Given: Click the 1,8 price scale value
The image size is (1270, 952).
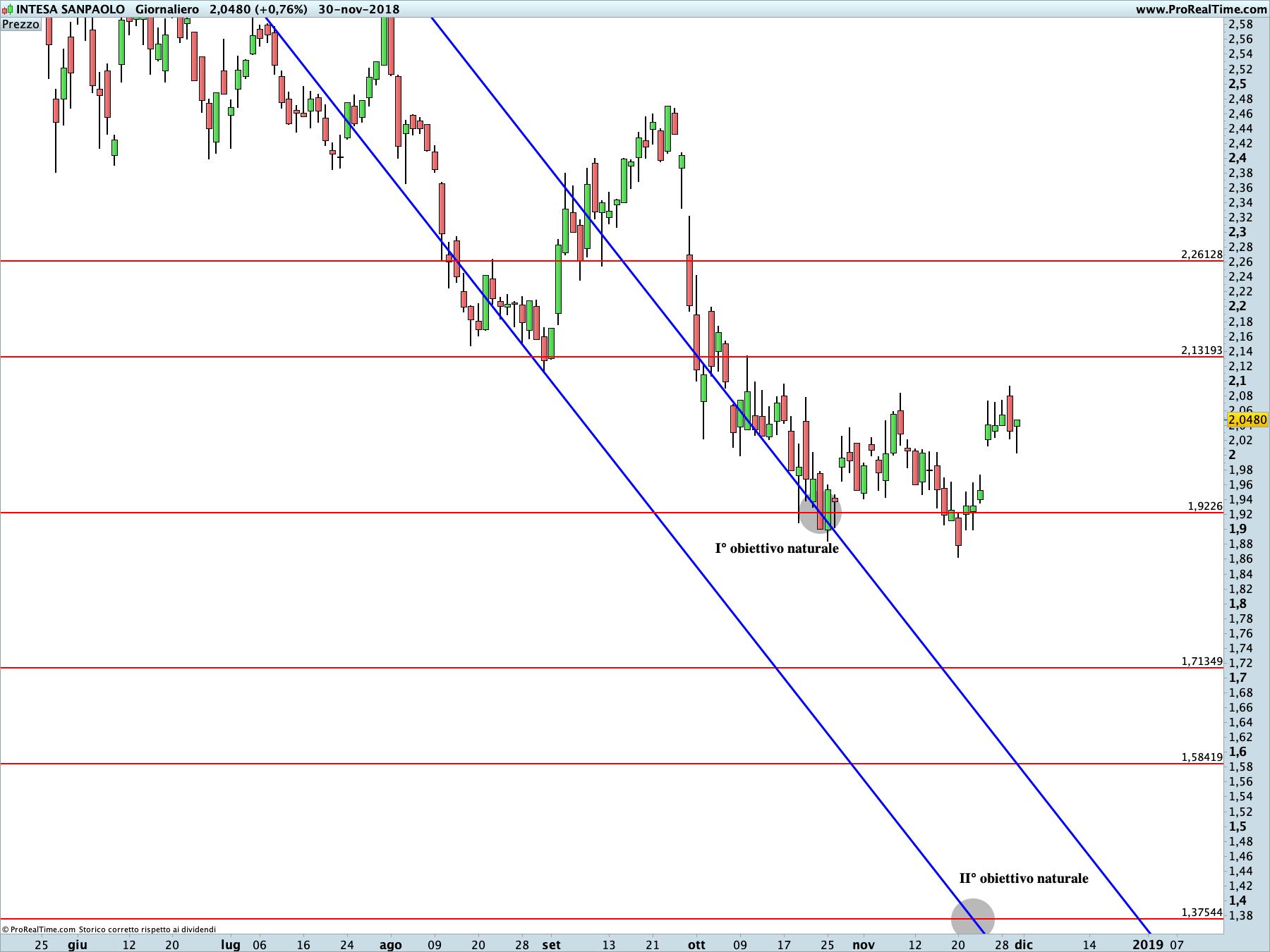Looking at the screenshot, I should 1238,604.
